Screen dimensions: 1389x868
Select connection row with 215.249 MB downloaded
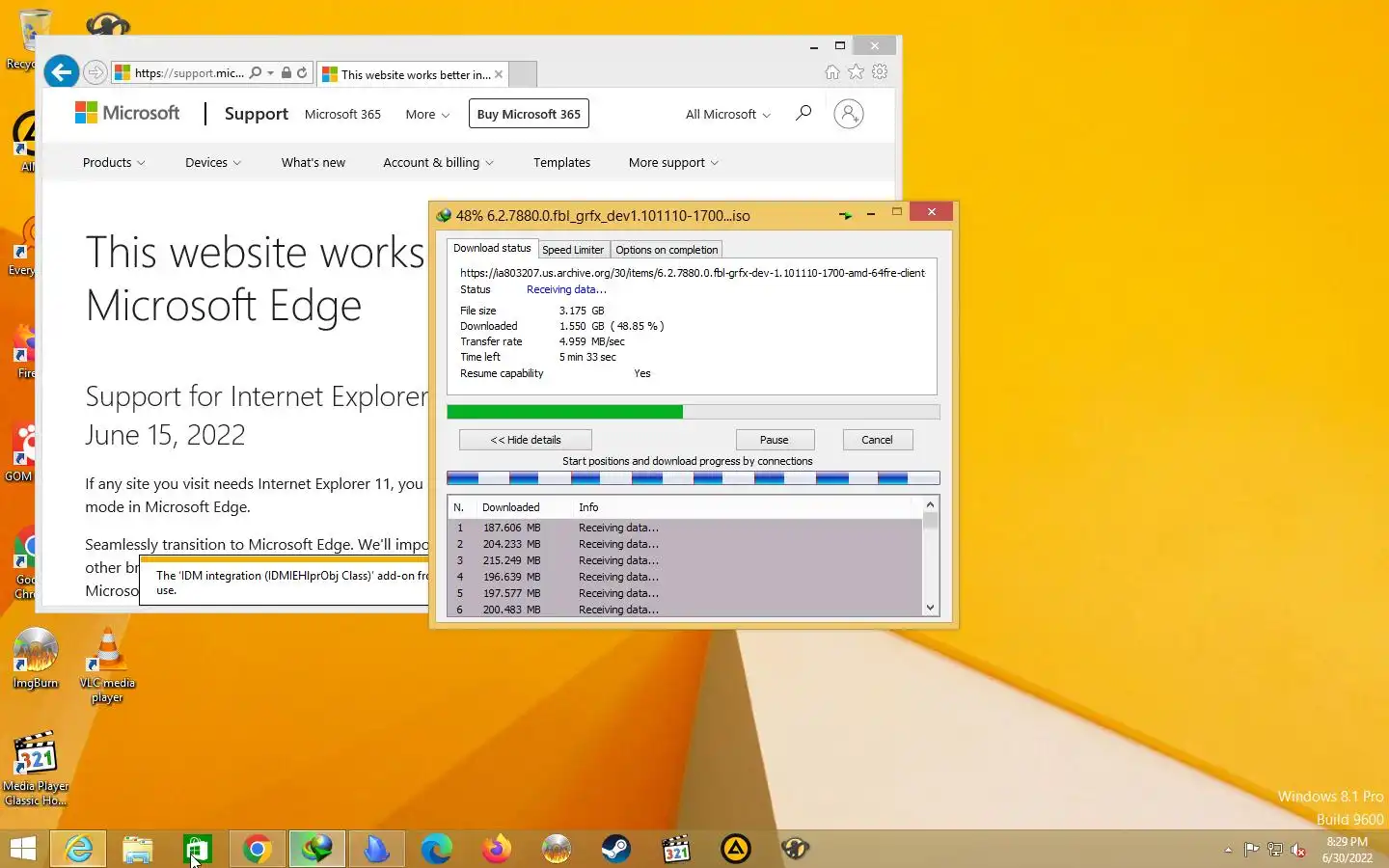[685, 560]
